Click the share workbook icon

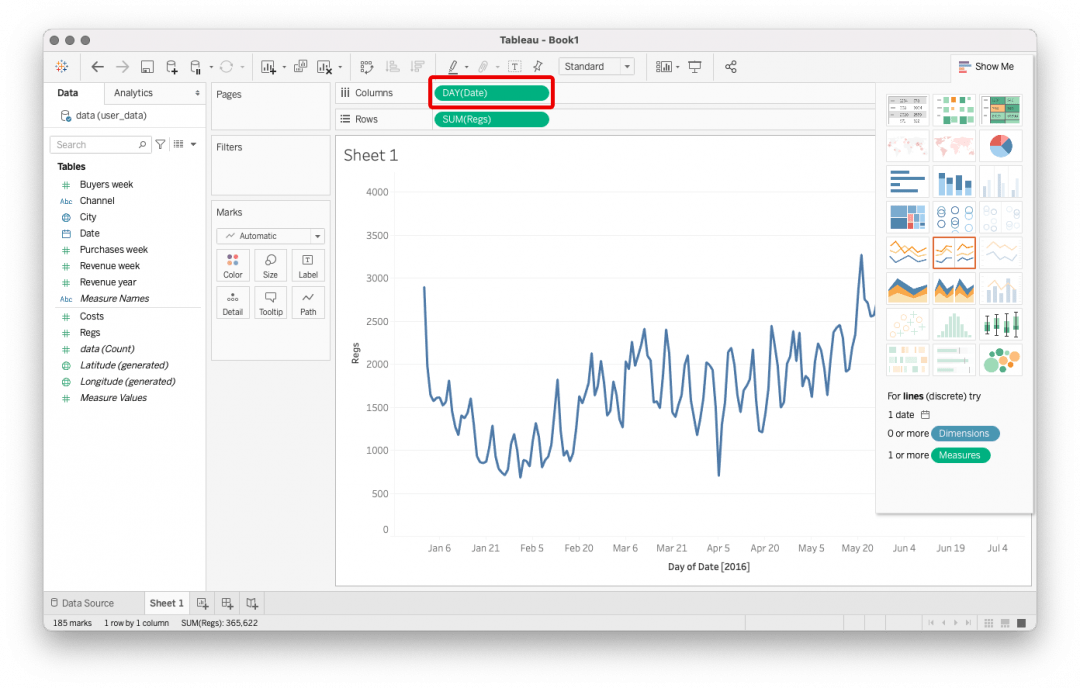[x=730, y=66]
